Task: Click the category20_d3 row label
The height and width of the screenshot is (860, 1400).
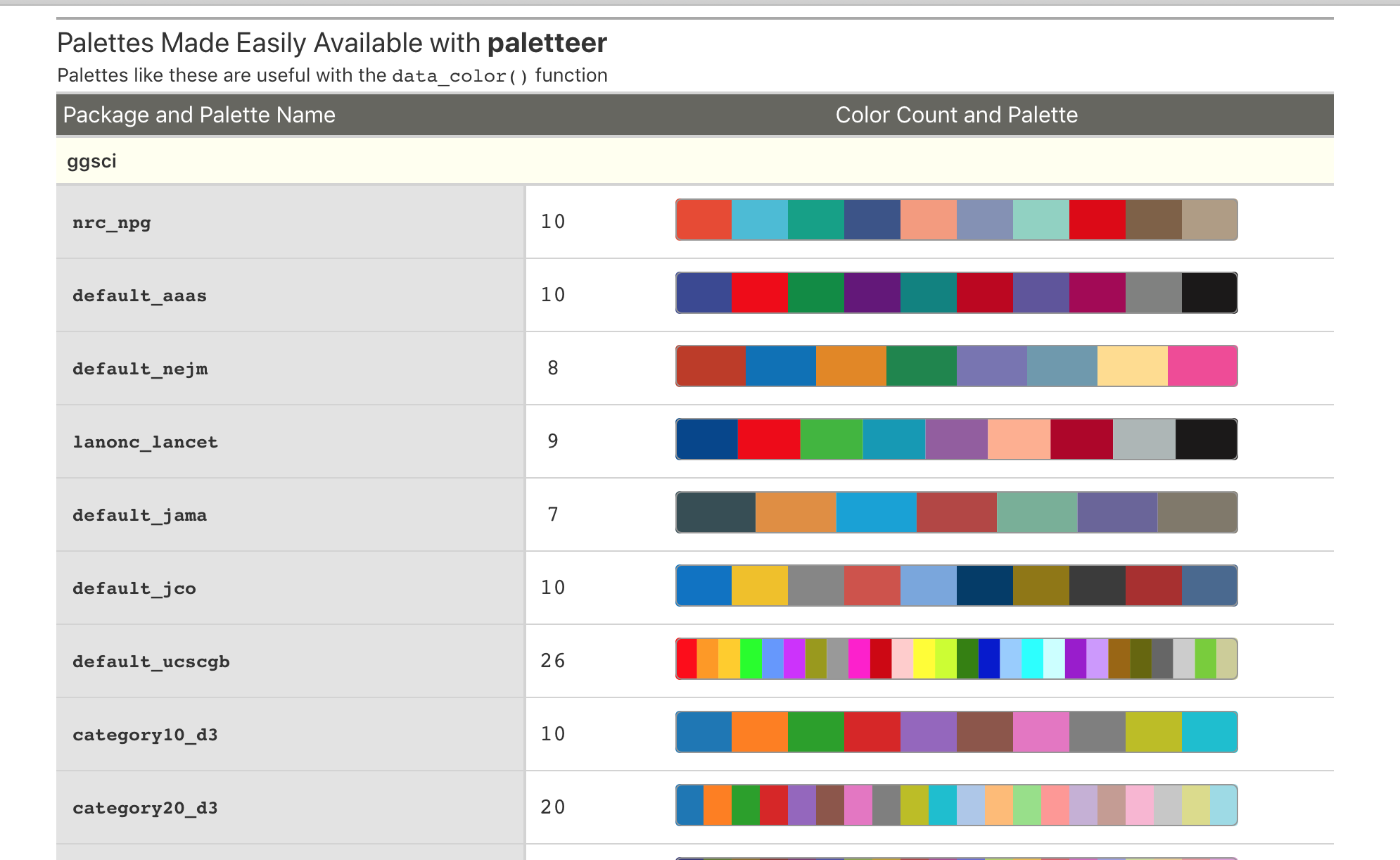Action: (x=145, y=808)
